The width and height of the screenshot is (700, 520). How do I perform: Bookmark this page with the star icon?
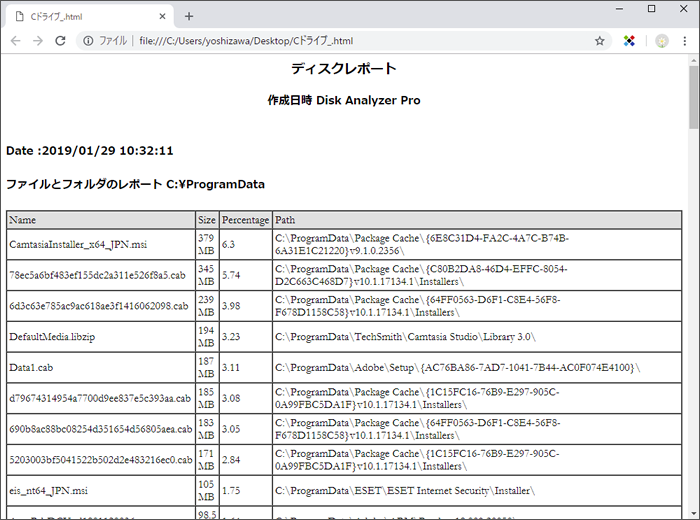pos(600,41)
